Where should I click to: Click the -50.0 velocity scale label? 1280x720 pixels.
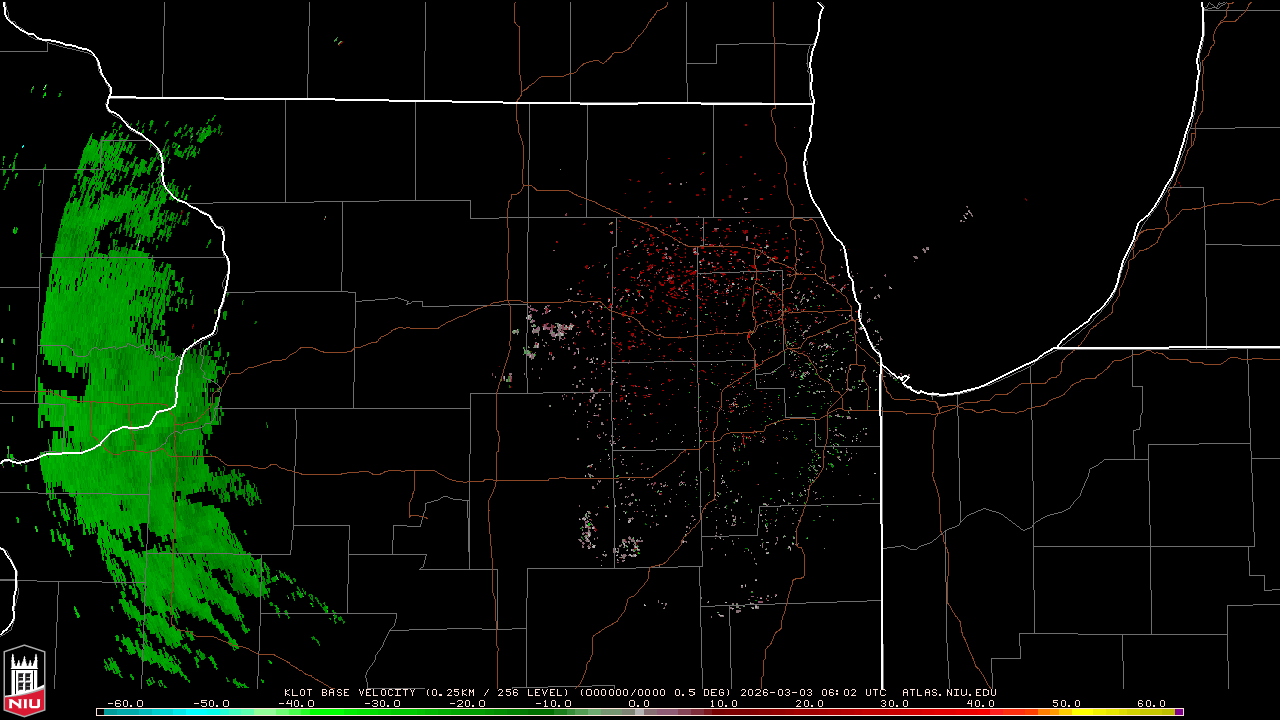[210, 703]
